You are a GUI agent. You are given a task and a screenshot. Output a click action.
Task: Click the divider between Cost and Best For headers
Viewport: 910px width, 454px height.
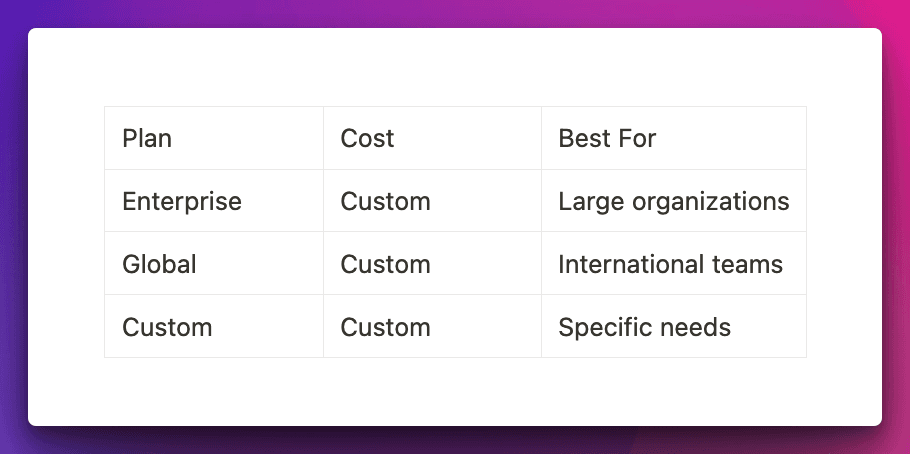click(x=541, y=138)
